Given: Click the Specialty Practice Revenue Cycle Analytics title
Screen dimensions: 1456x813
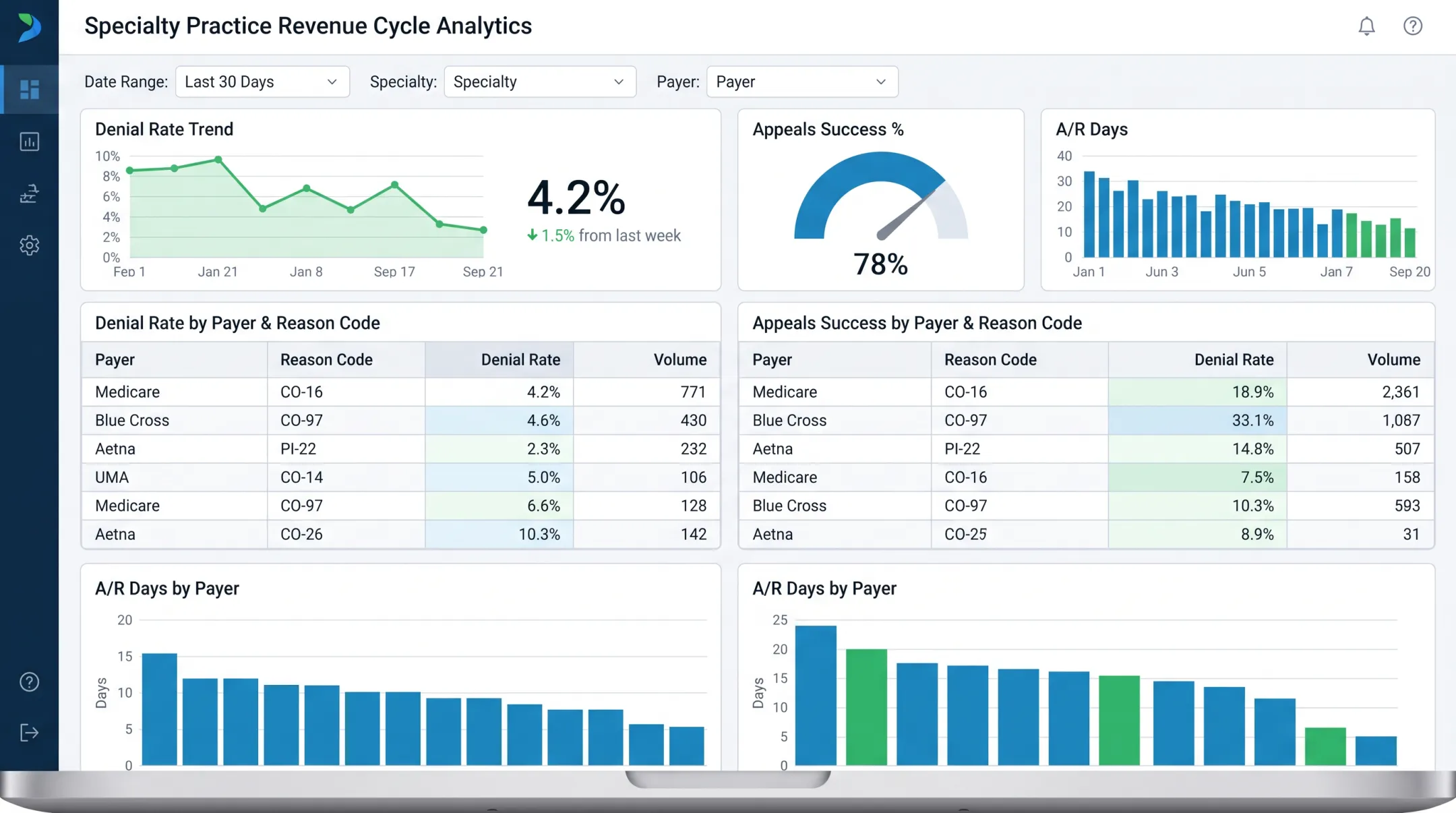Looking at the screenshot, I should [308, 26].
